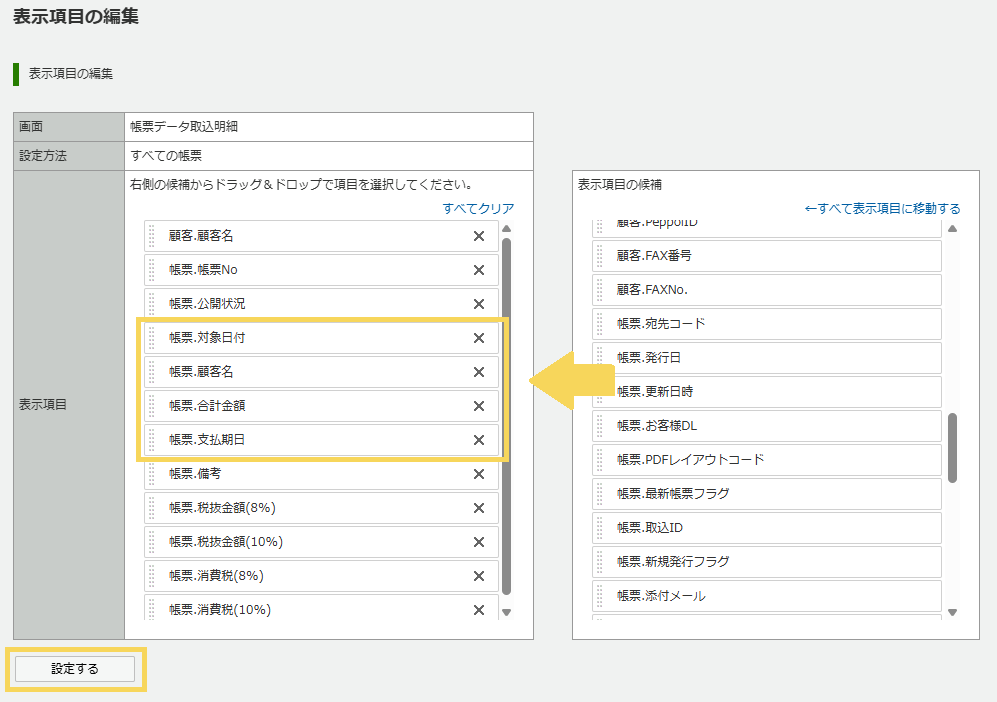Image resolution: width=997 pixels, height=702 pixels.
Task: Delete 帳票.対象日付 with its X icon
Action: point(478,338)
